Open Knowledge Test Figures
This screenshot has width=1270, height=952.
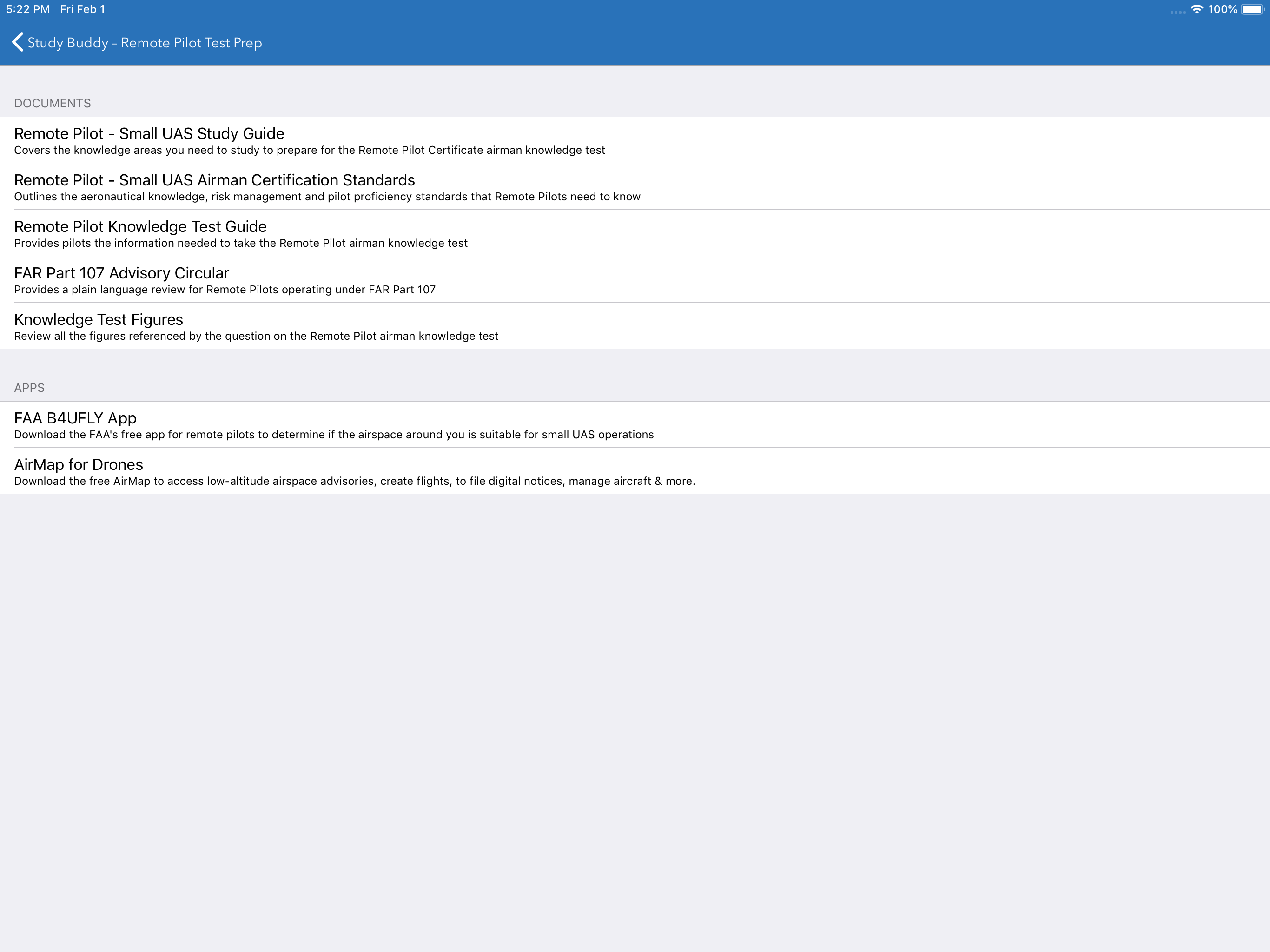(635, 326)
